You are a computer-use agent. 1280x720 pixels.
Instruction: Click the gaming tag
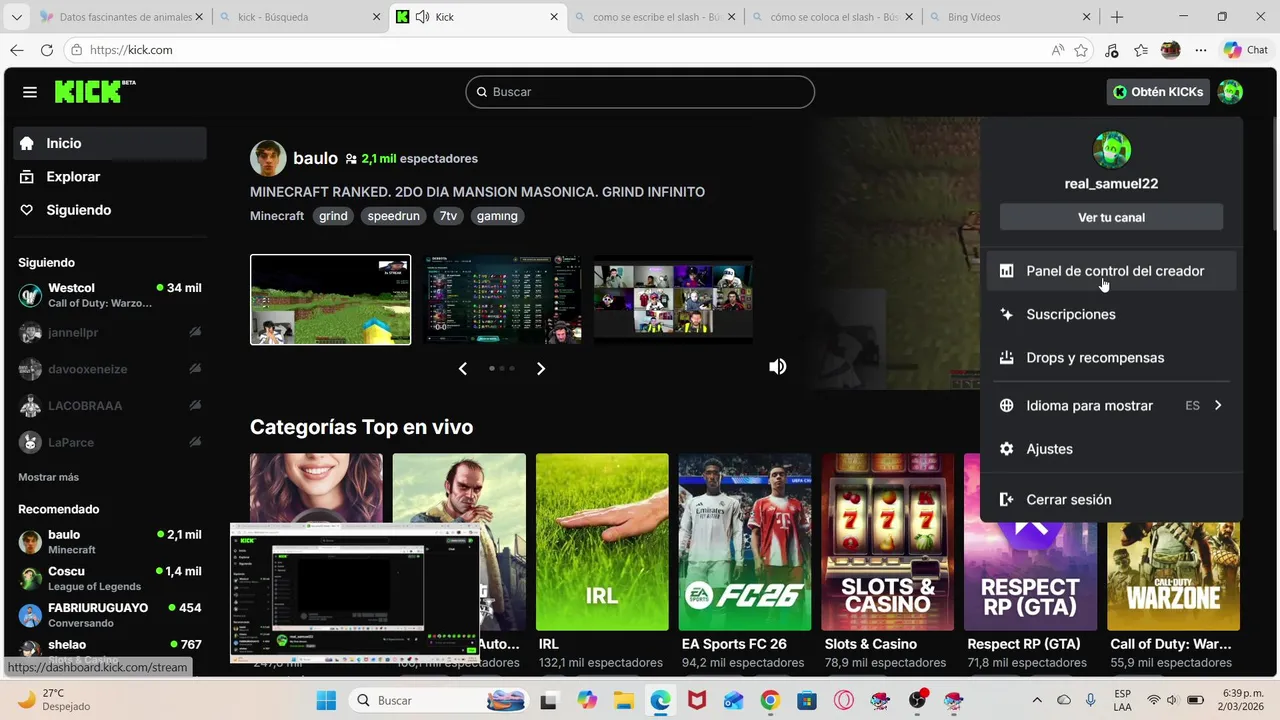(497, 216)
